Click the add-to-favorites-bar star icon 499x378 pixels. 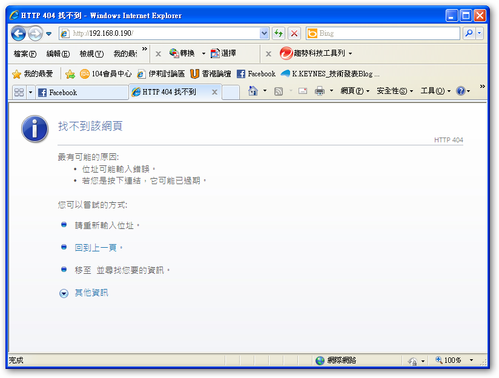[70, 74]
